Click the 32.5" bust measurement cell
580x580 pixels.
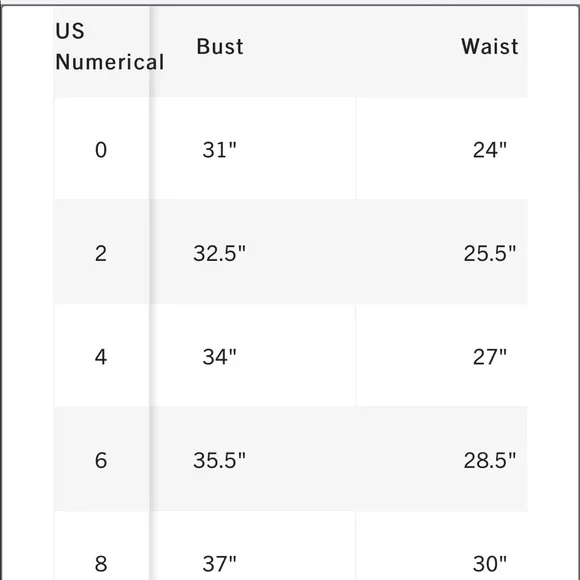tap(219, 253)
